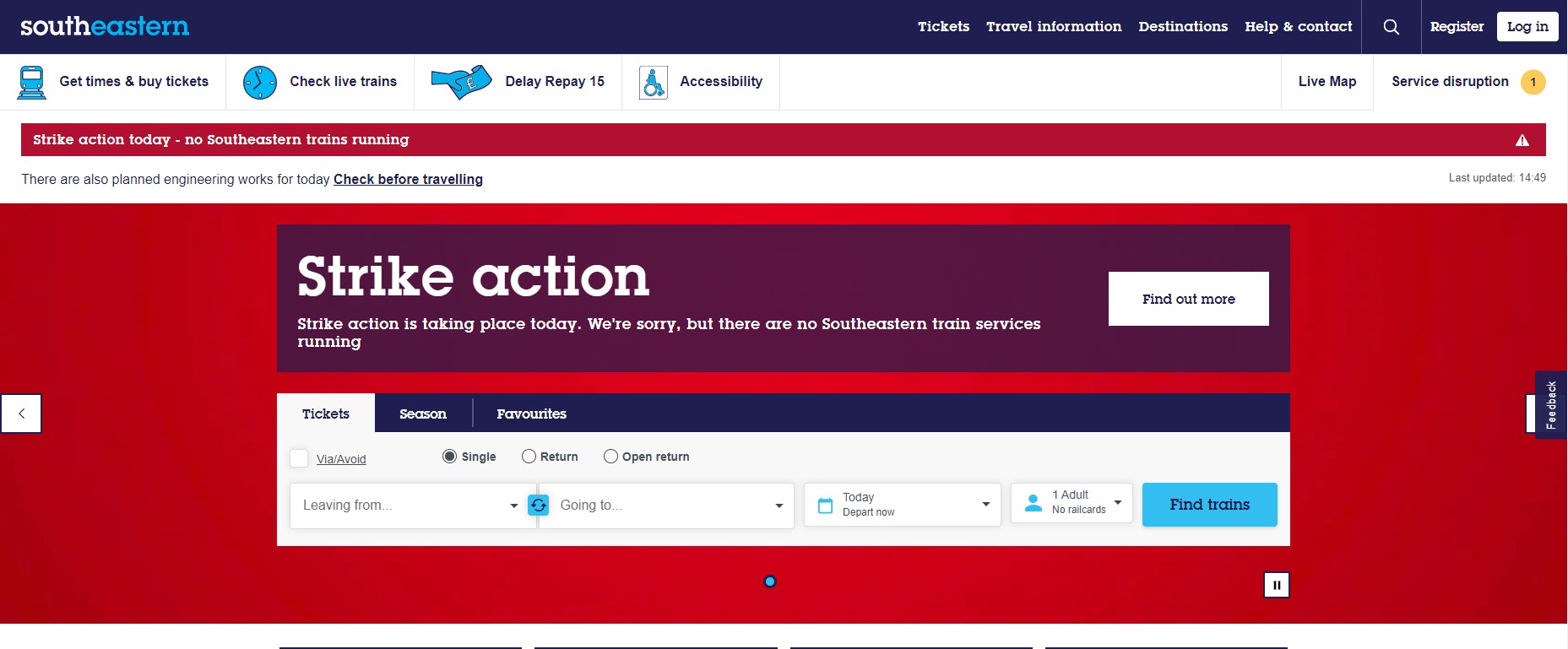The height and width of the screenshot is (649, 1568).
Task: Open the Tickets navigation menu
Action: [x=943, y=26]
